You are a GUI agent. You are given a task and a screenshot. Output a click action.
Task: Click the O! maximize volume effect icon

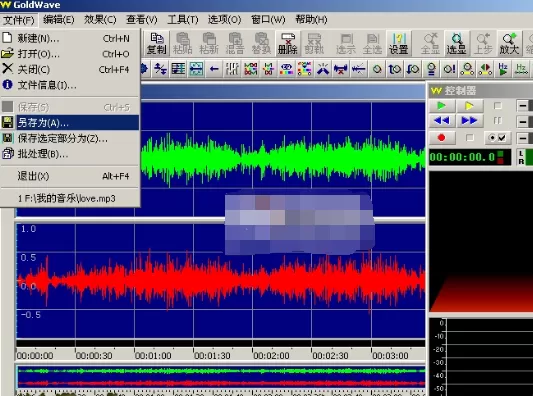click(x=449, y=69)
